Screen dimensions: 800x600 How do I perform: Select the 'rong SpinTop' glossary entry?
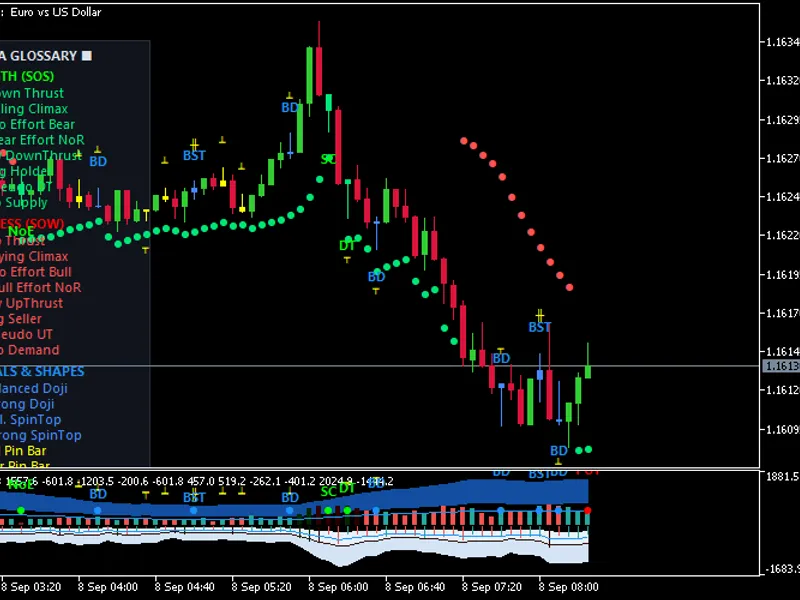click(41, 435)
